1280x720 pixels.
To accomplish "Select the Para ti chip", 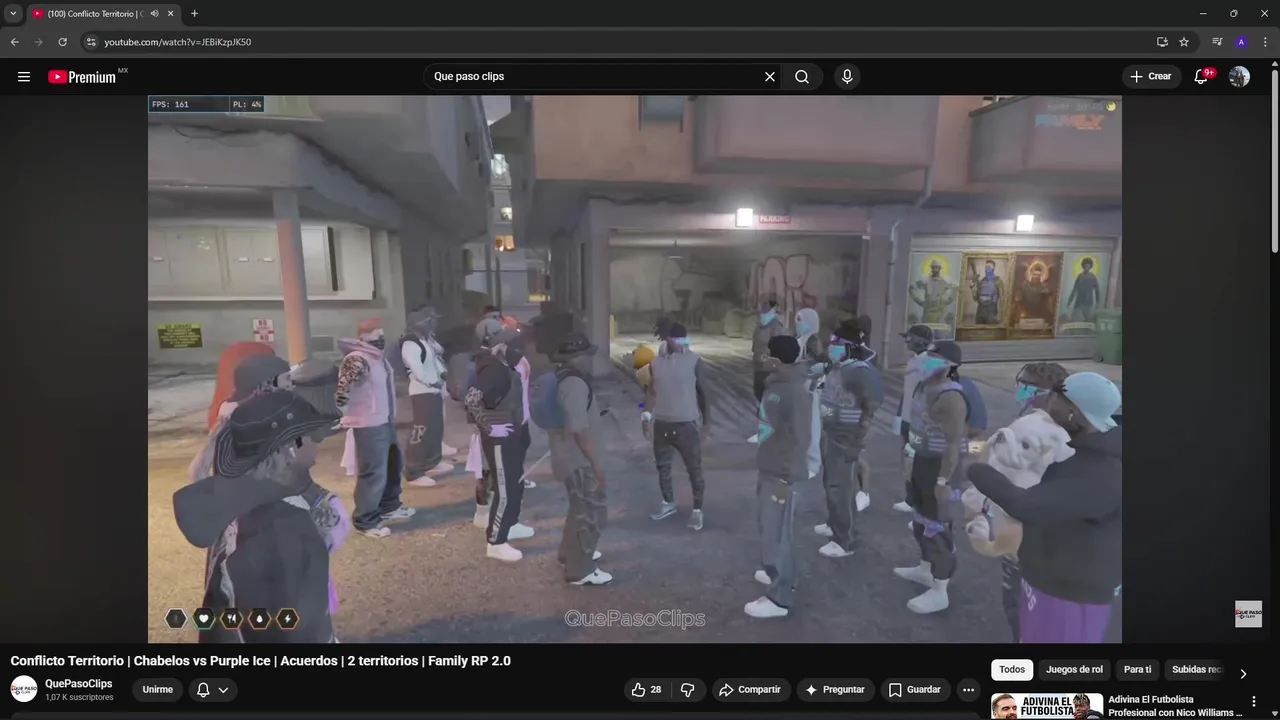I will pyautogui.click(x=1137, y=669).
